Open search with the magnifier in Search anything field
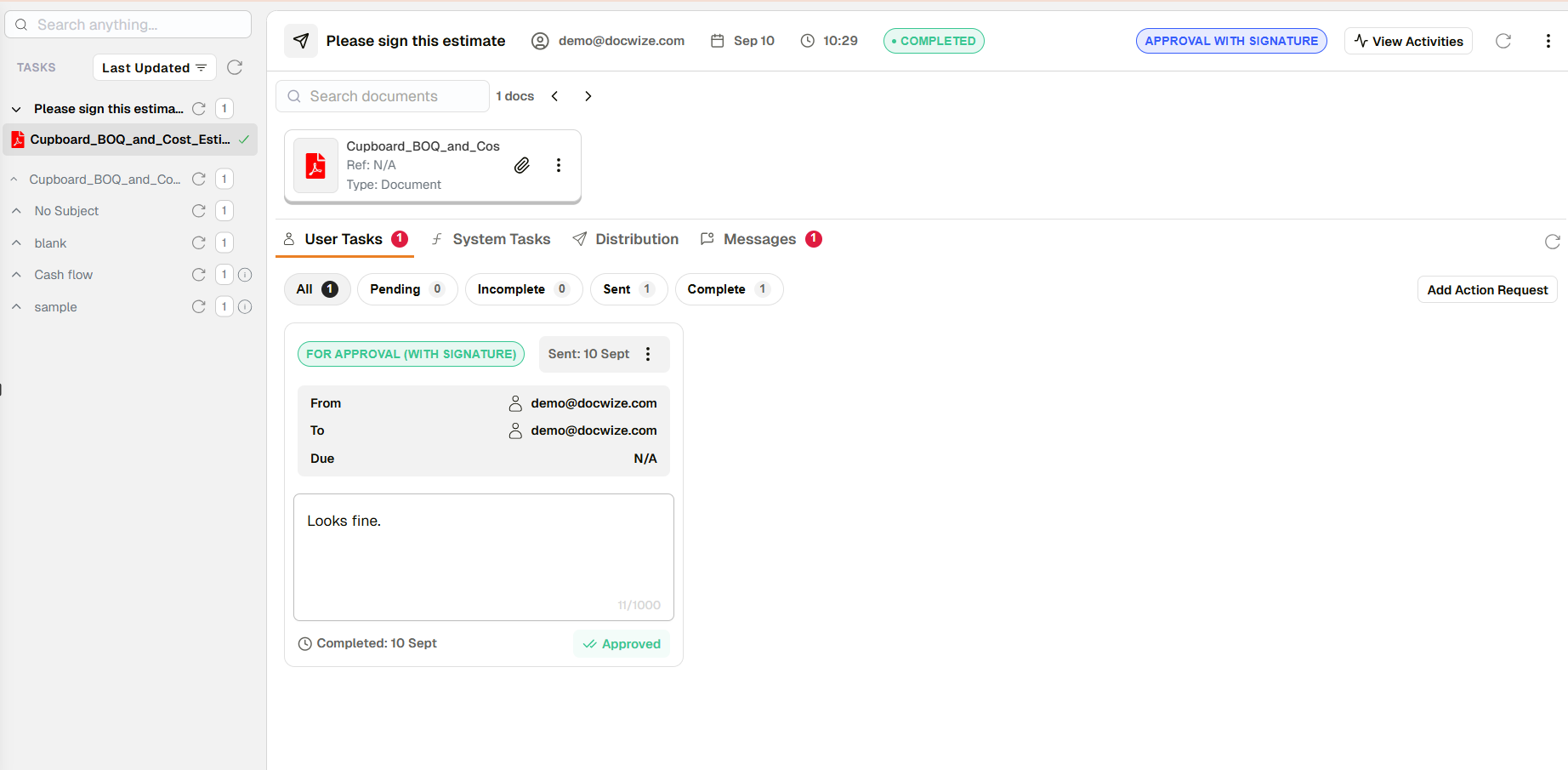1568x770 pixels. (21, 24)
